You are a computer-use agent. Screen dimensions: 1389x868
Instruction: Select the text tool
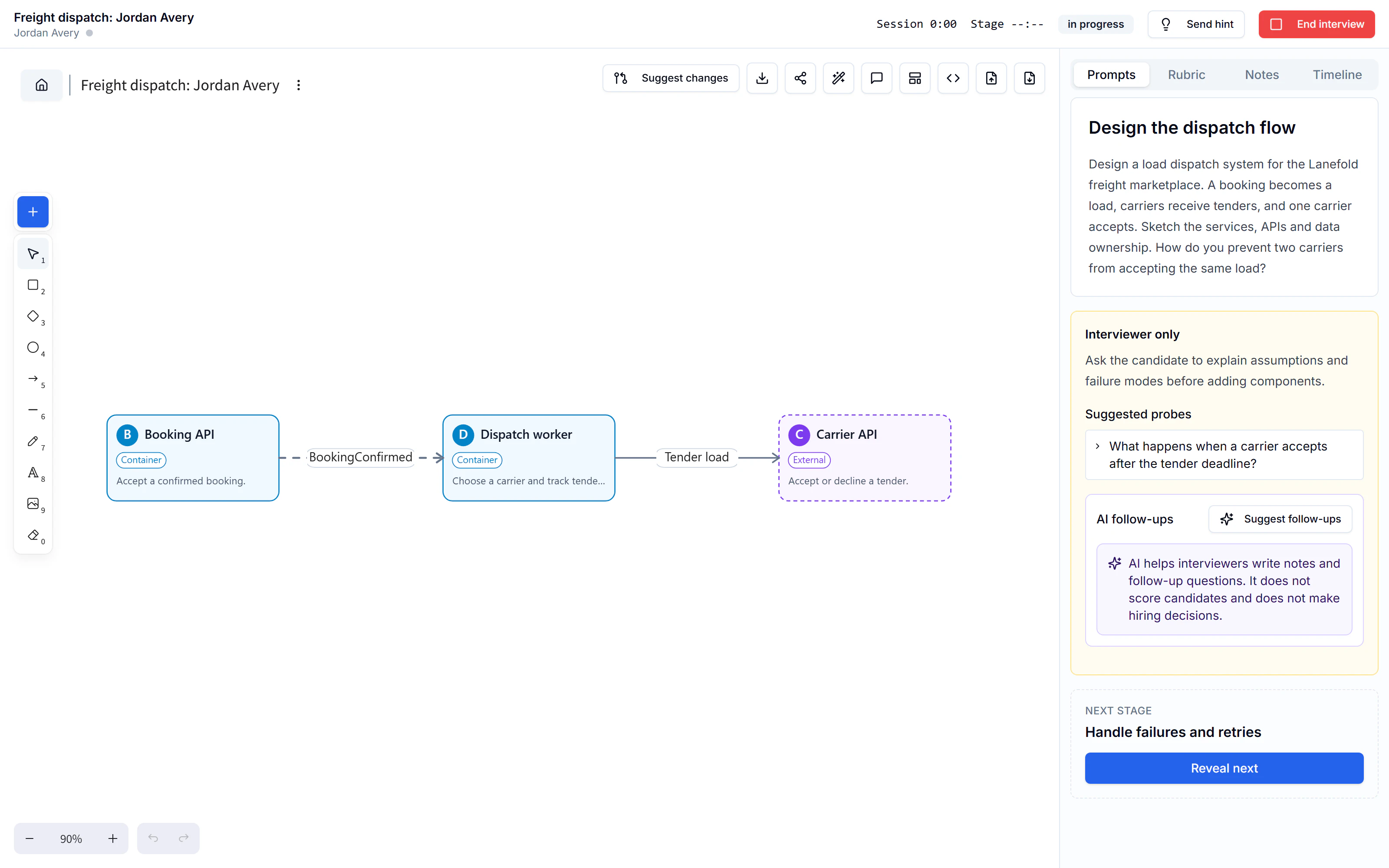coord(33,473)
